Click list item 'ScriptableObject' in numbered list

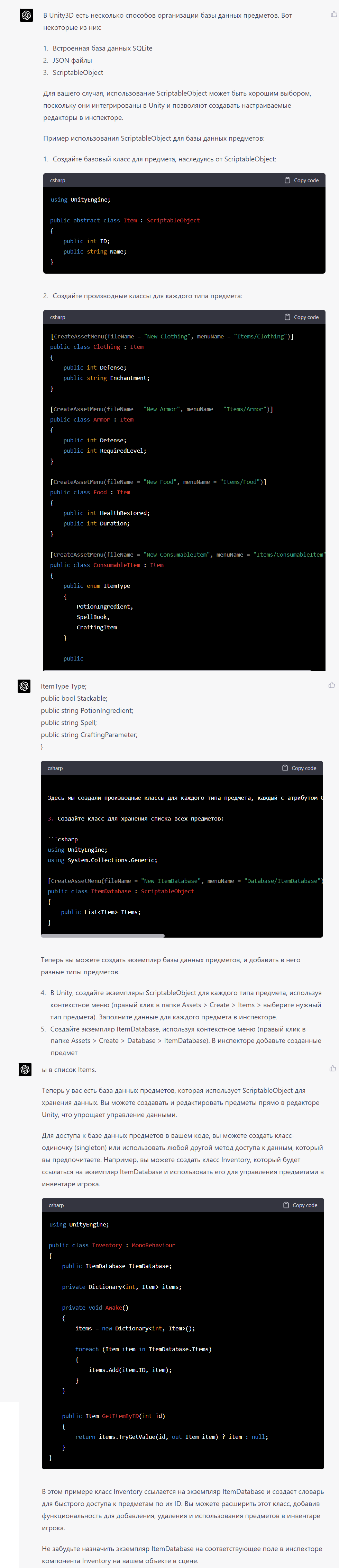78,72
